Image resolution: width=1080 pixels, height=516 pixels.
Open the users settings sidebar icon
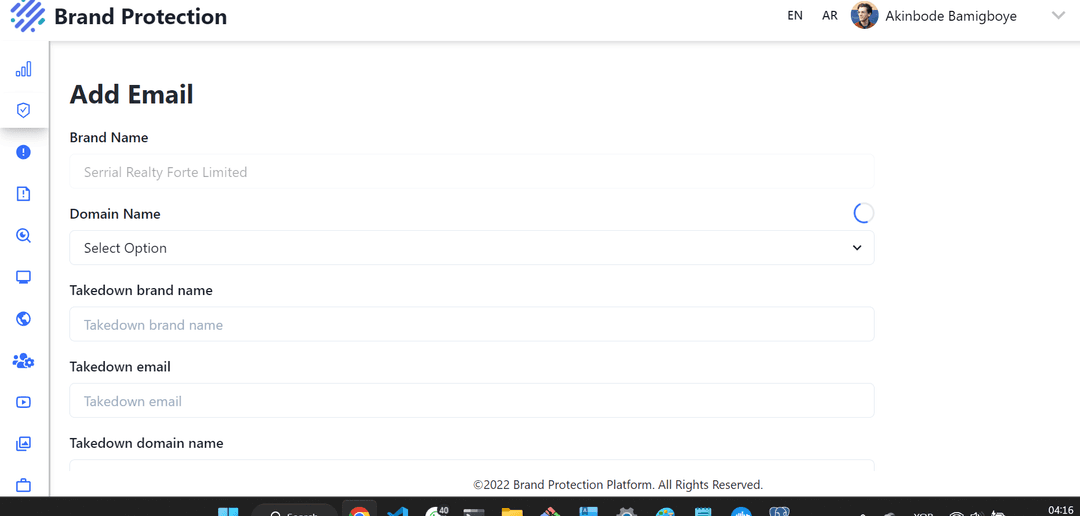click(23, 361)
